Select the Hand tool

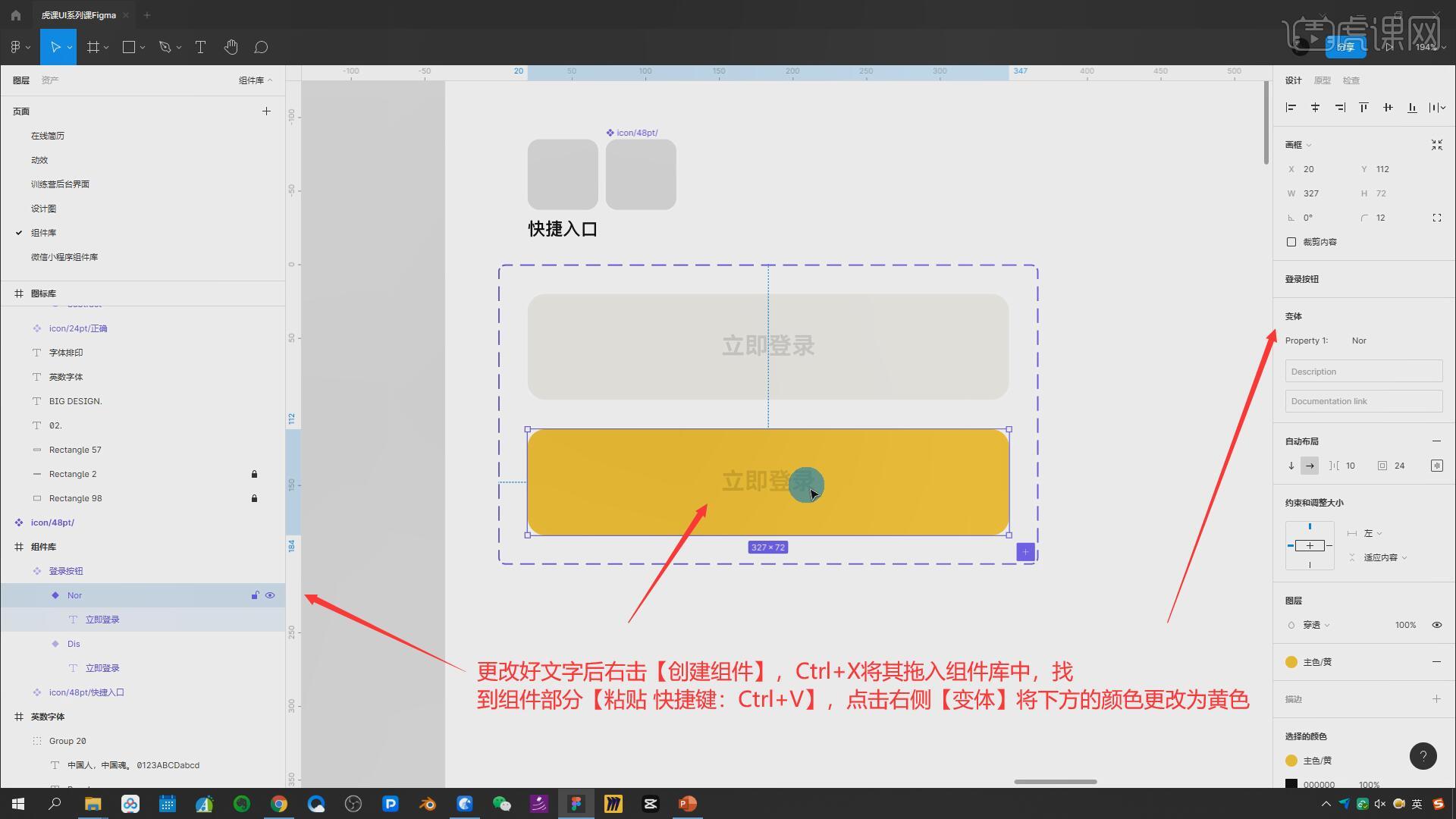click(x=231, y=47)
